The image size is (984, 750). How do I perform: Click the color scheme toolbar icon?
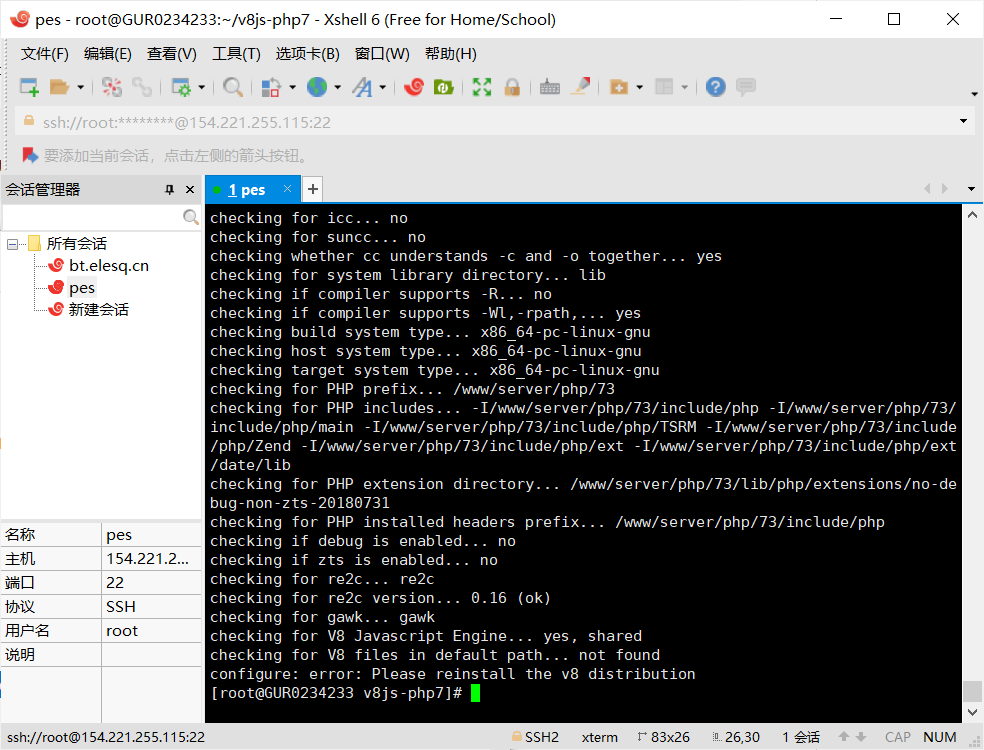[270, 87]
